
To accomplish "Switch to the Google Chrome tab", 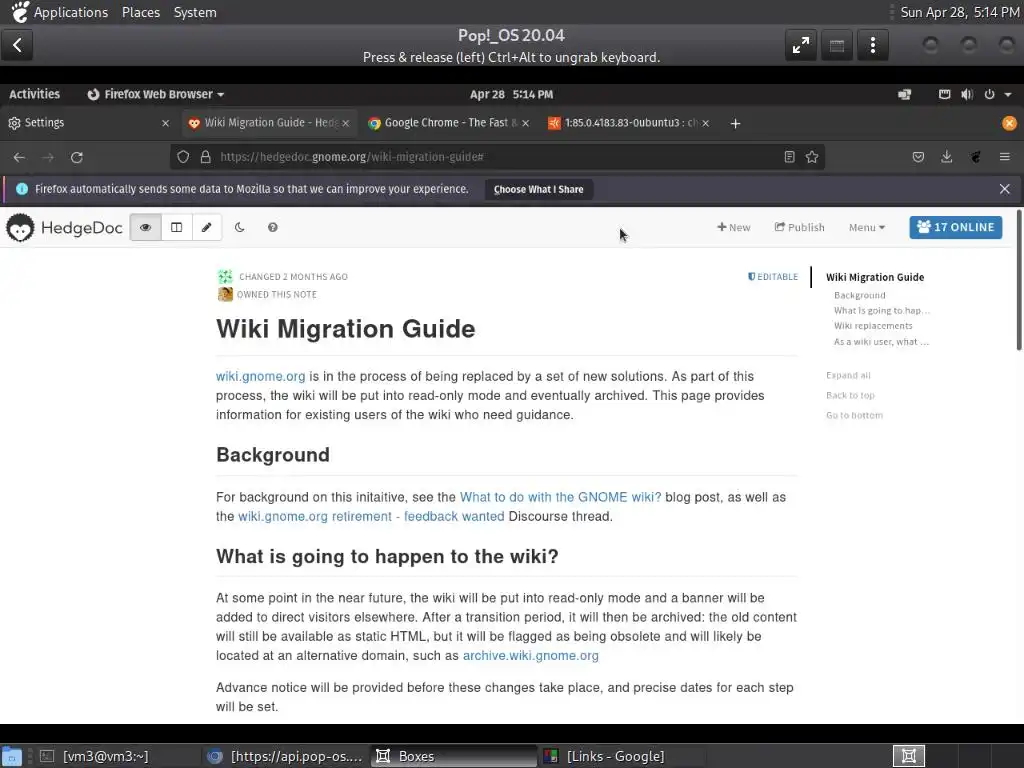I will [x=447, y=123].
